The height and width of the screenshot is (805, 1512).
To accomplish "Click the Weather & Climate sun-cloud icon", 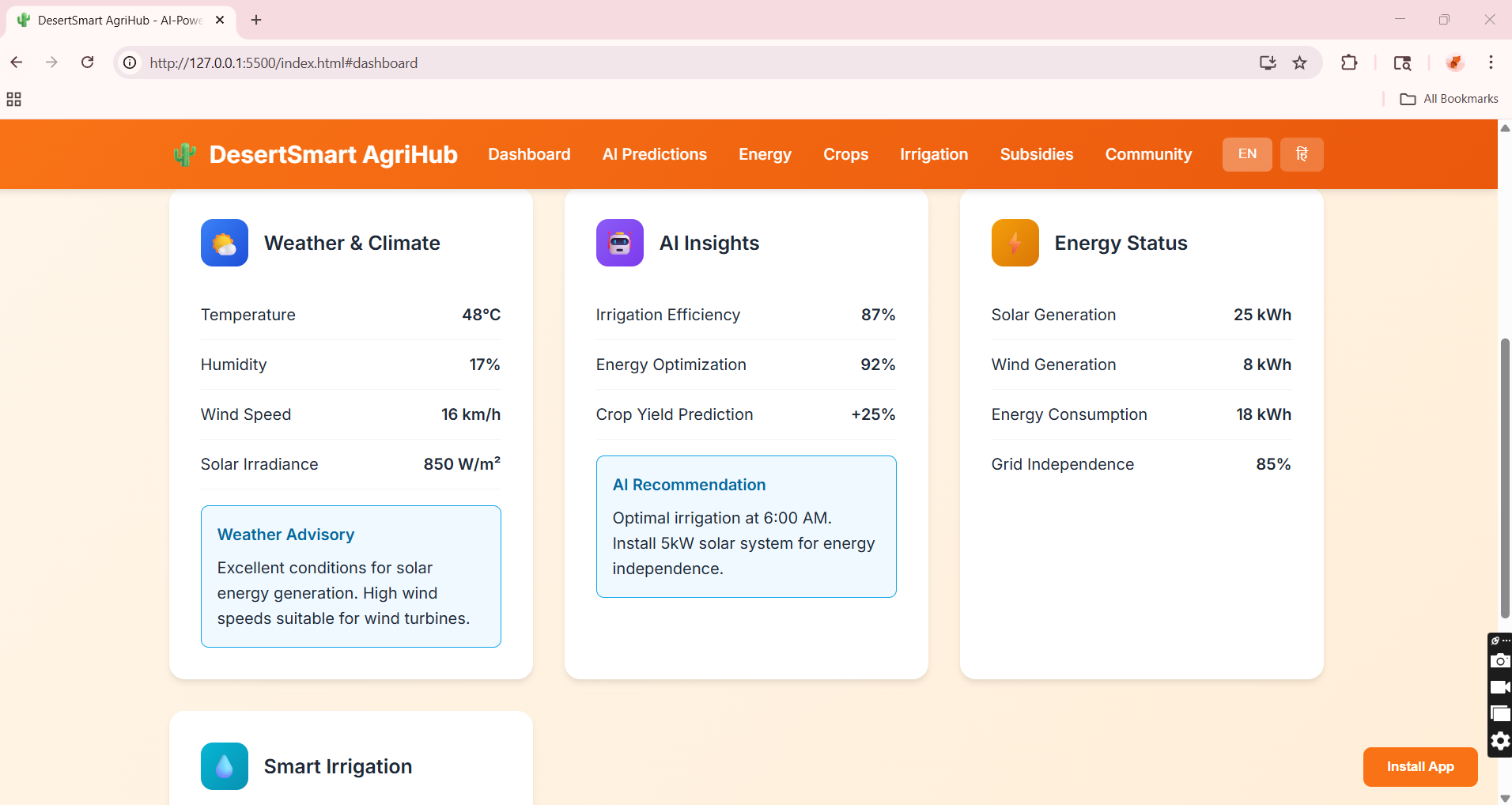I will pyautogui.click(x=225, y=243).
